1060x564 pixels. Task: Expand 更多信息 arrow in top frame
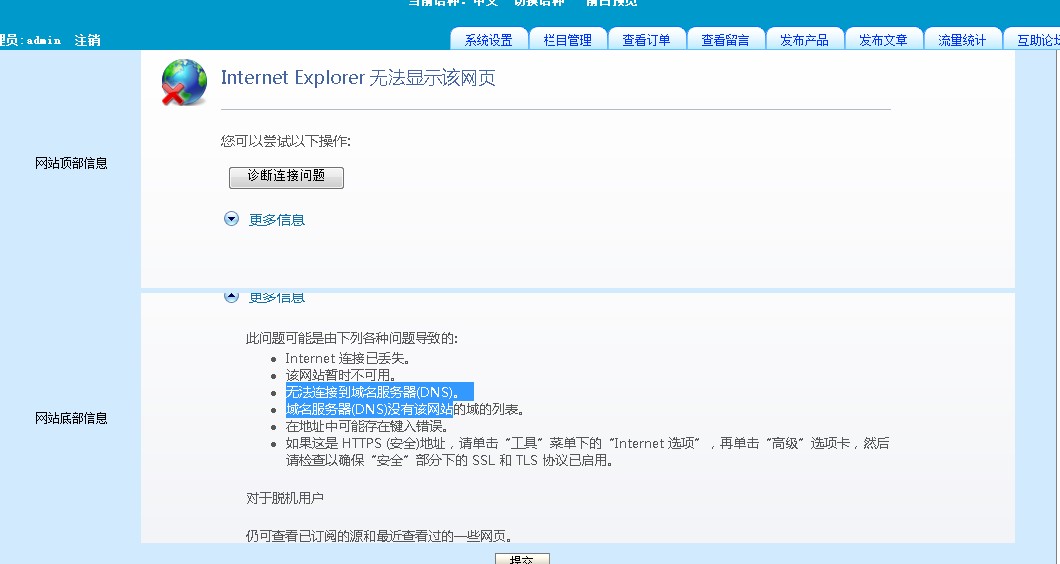[x=232, y=219]
